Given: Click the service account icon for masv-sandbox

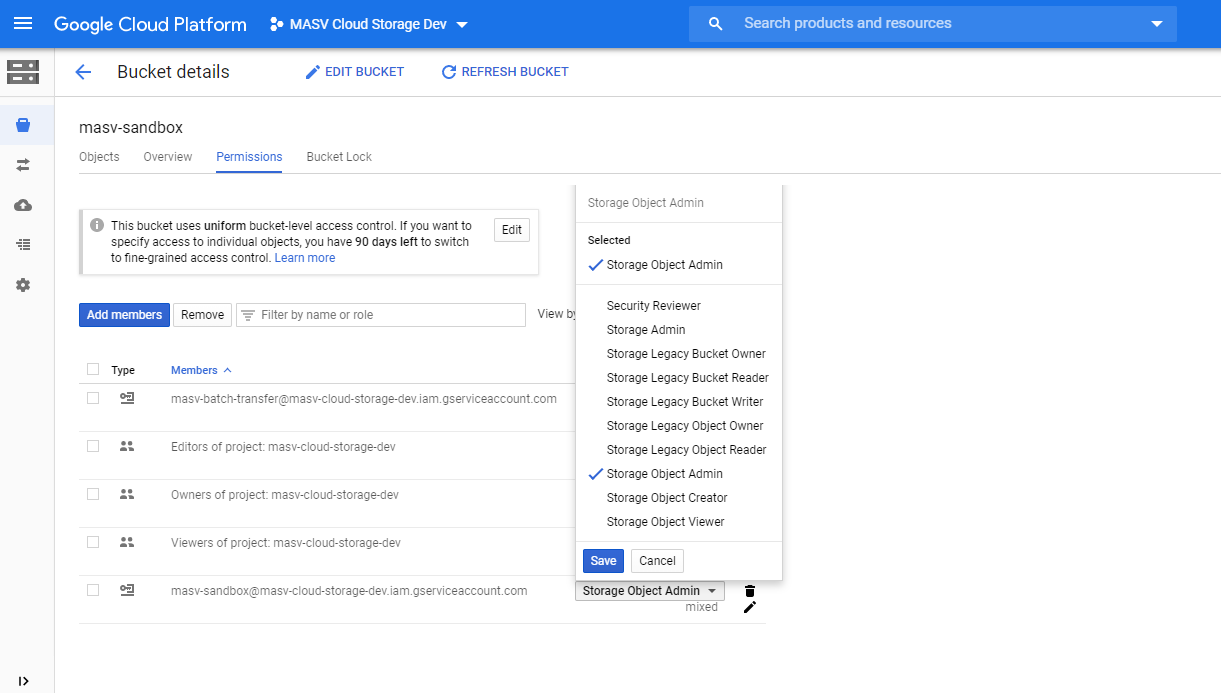Looking at the screenshot, I should [127, 590].
